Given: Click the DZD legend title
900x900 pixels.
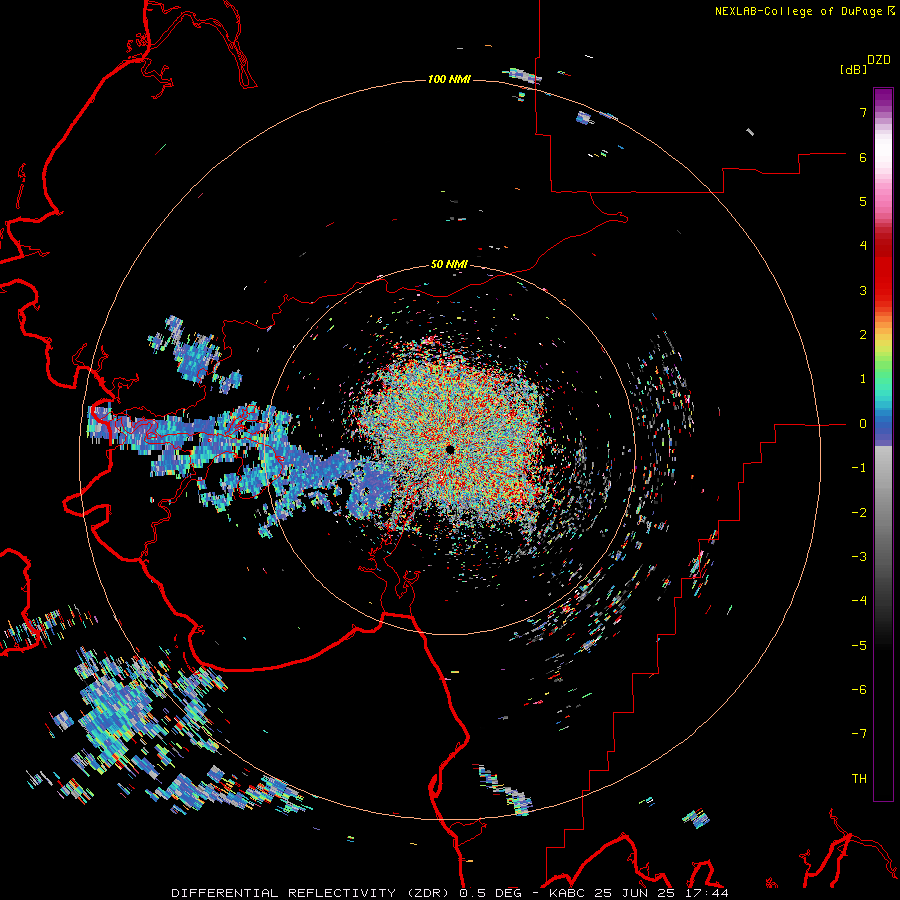Looking at the screenshot, I should tap(879, 60).
